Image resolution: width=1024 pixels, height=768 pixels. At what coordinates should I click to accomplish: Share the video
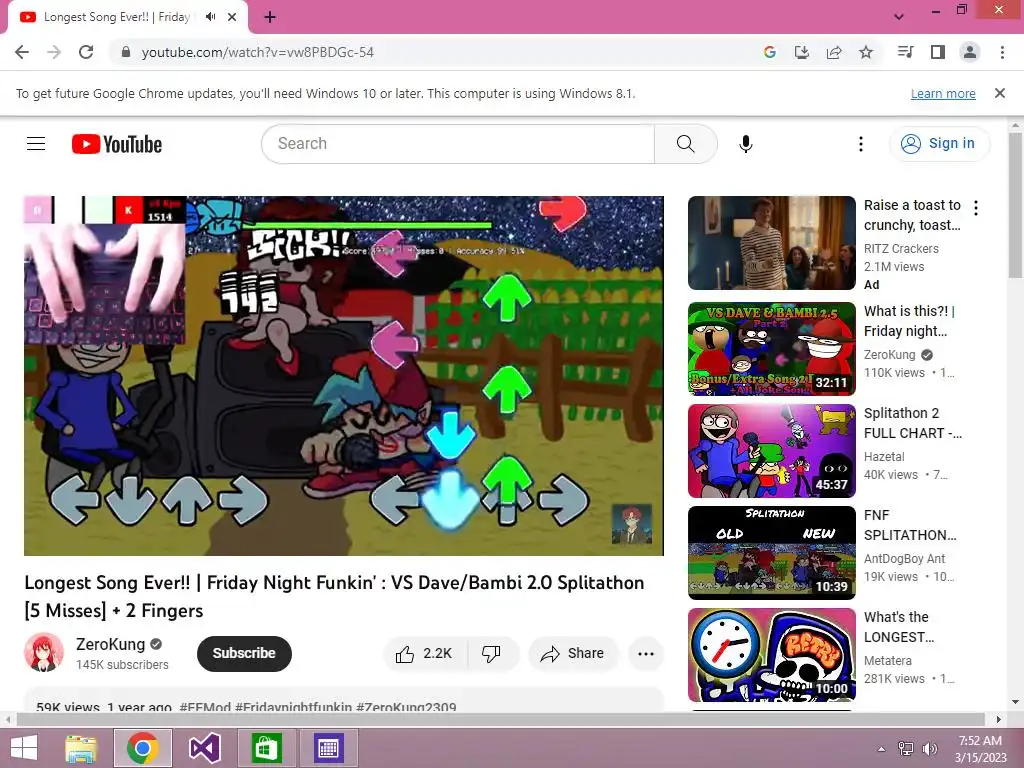(x=573, y=653)
